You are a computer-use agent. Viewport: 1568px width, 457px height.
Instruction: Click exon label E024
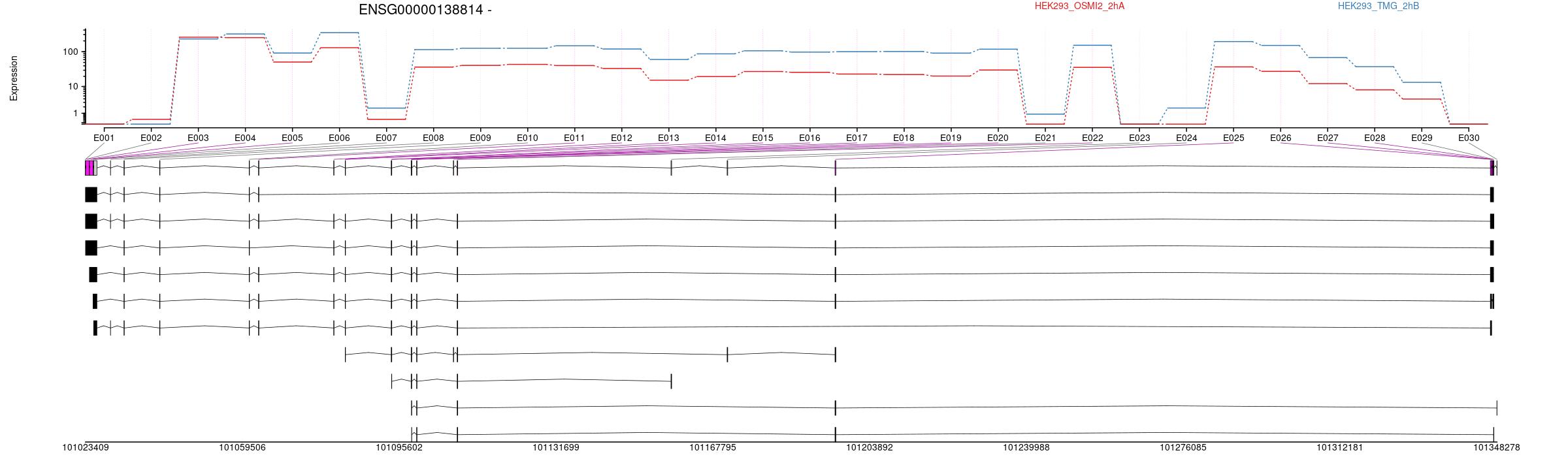click(1186, 138)
